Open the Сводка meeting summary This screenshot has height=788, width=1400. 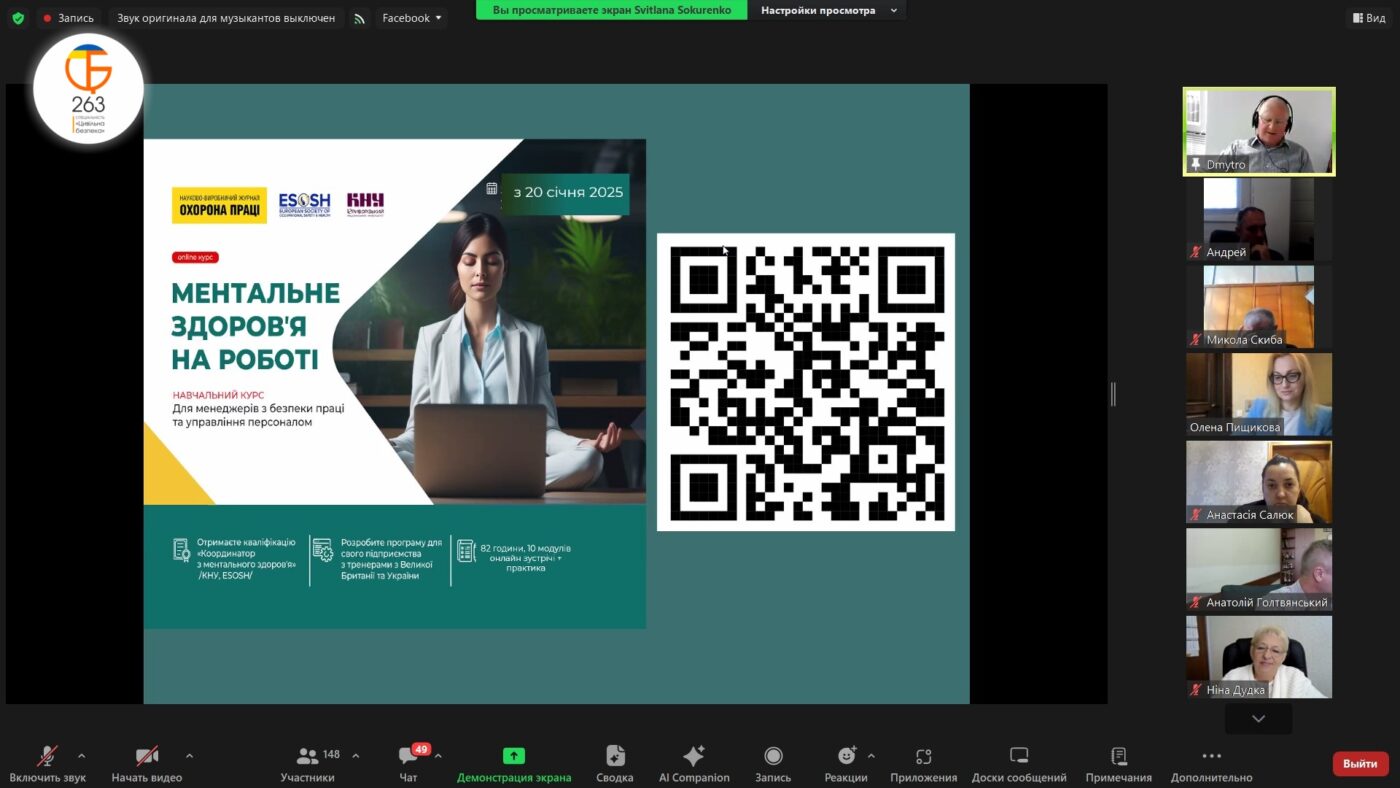tap(615, 764)
